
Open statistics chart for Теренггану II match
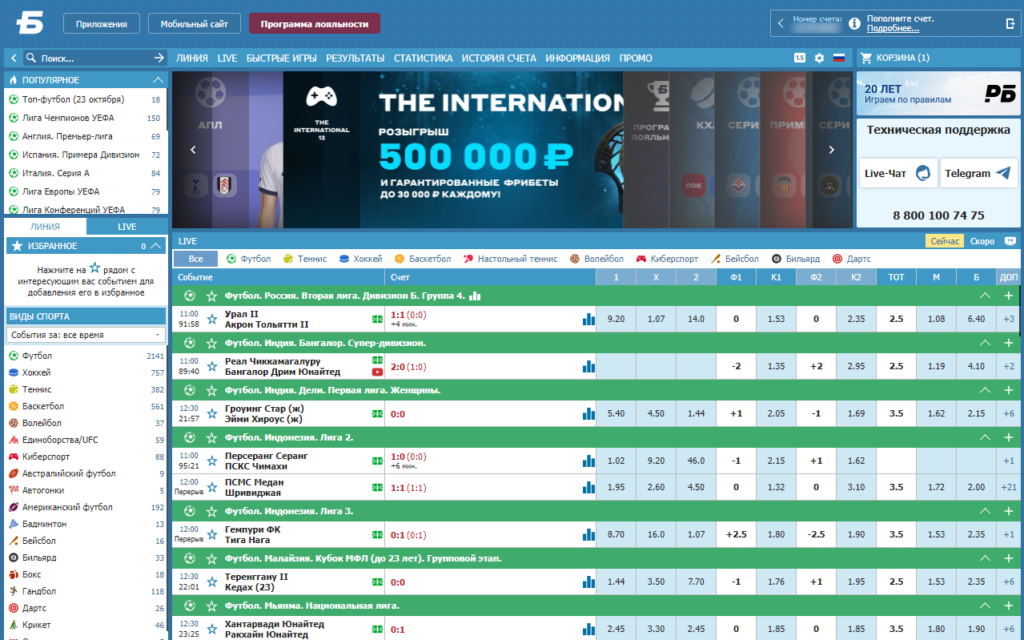[588, 582]
